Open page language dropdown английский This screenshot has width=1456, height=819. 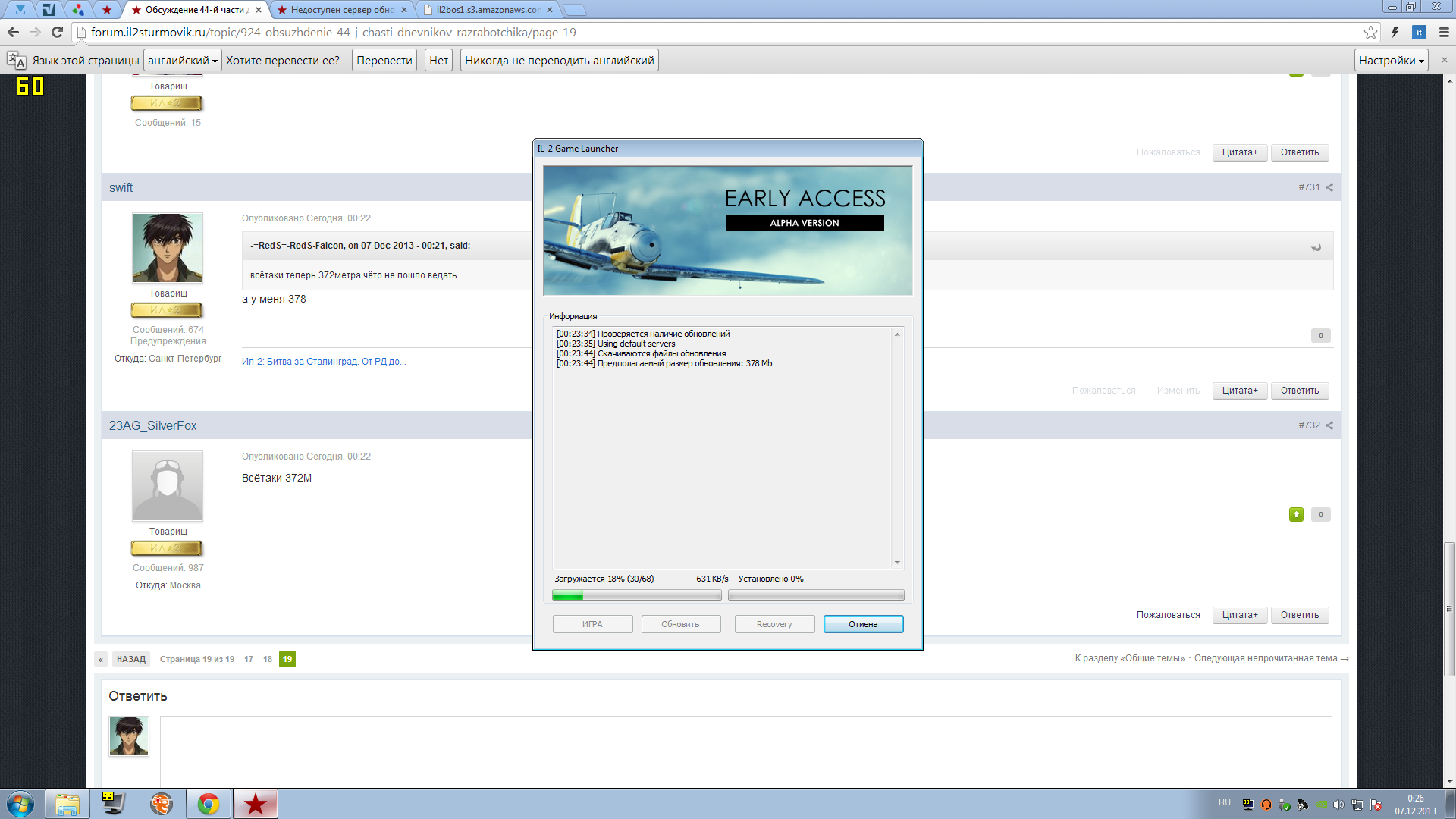tap(182, 61)
